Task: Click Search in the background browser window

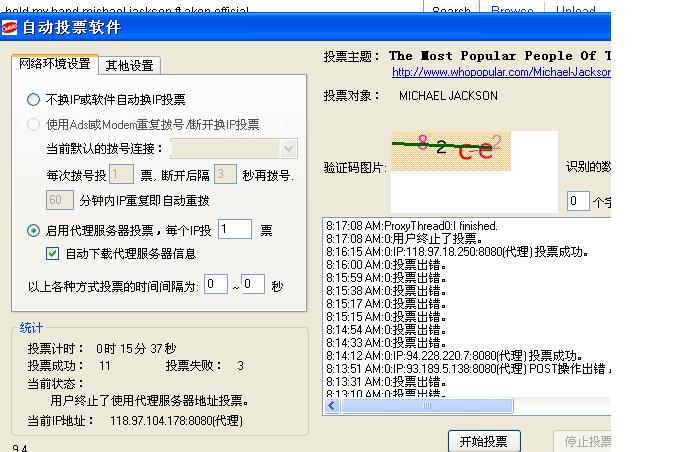Action: pos(451,9)
